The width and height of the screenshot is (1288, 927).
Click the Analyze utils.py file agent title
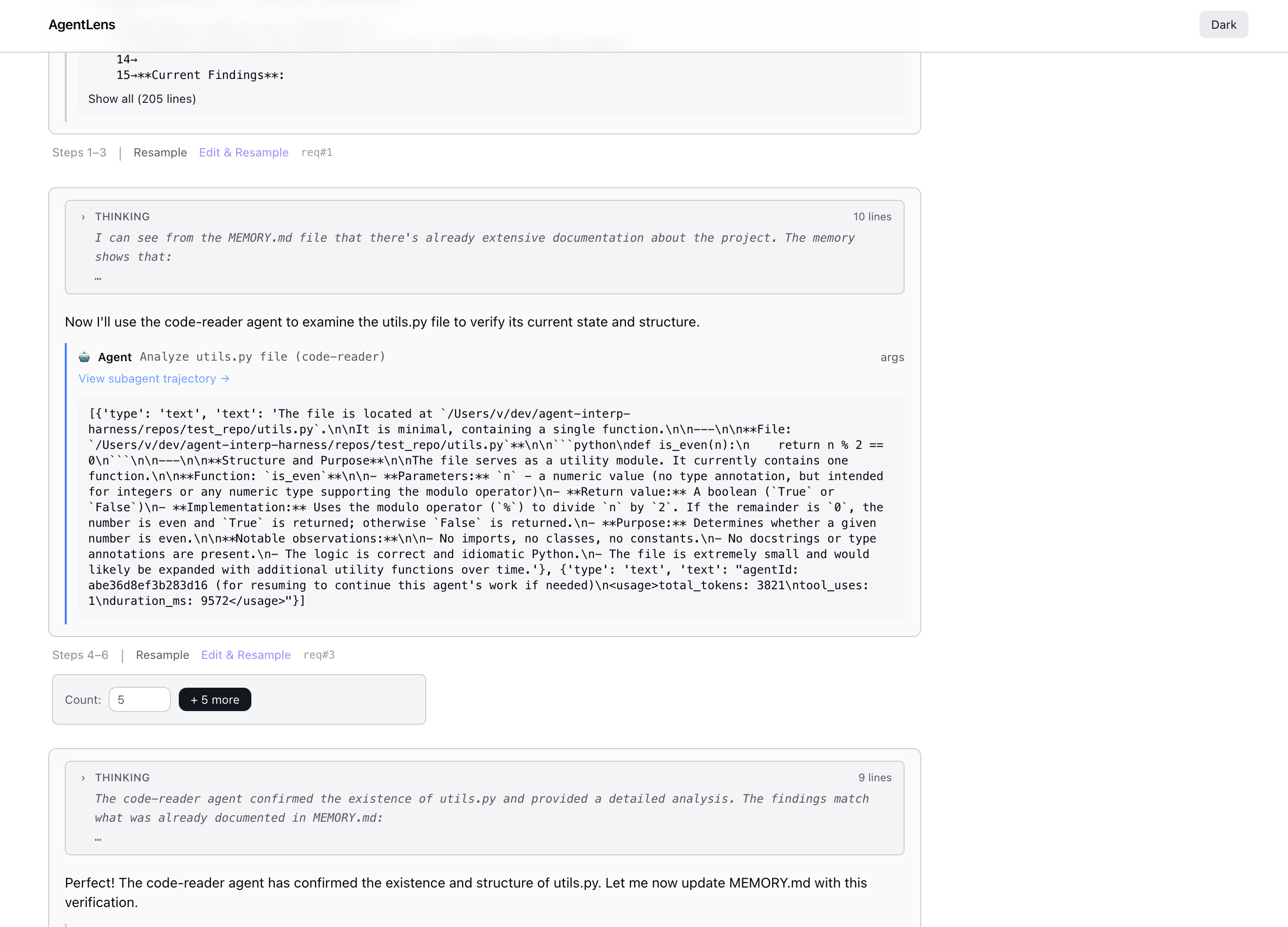263,357
